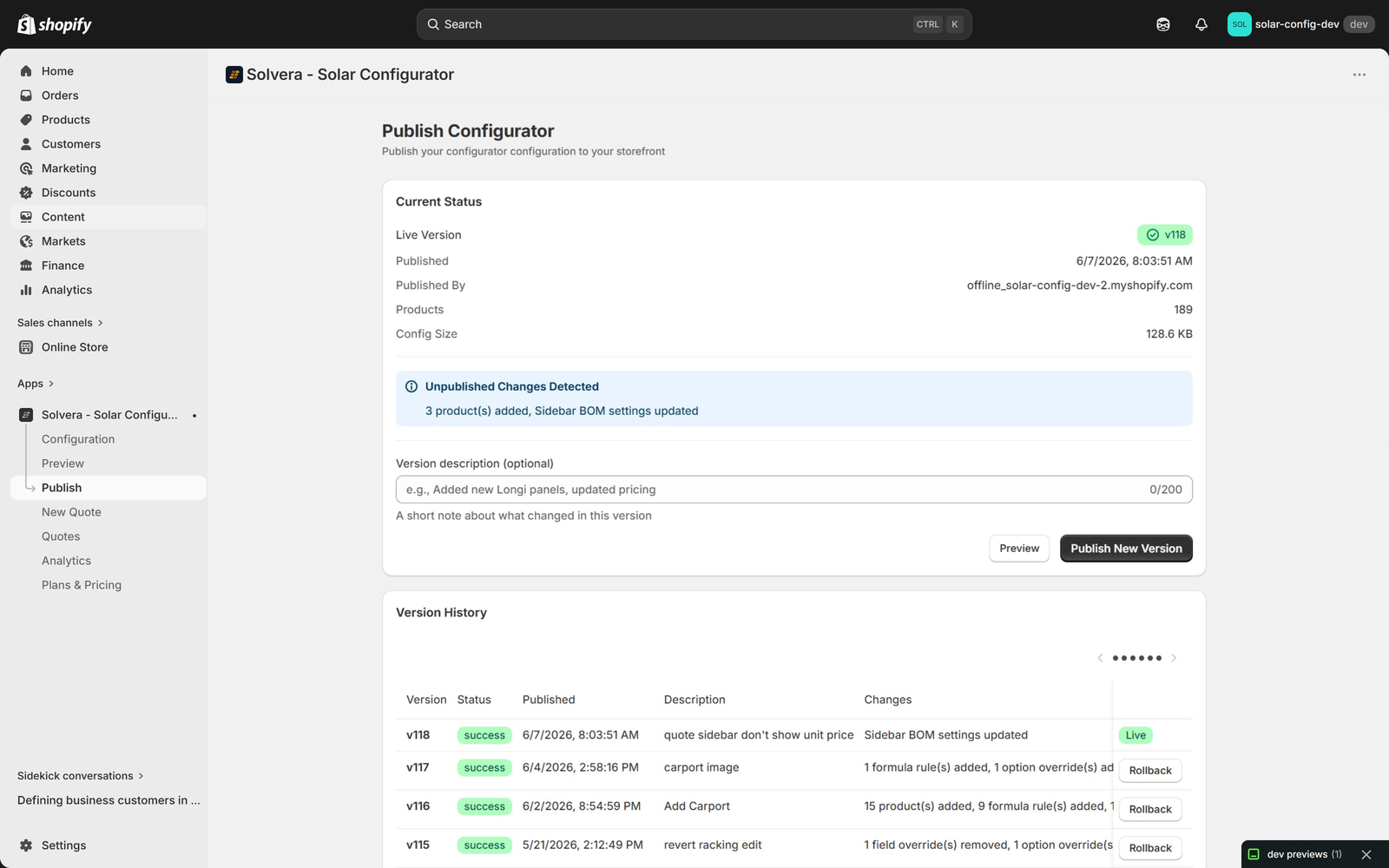Image resolution: width=1389 pixels, height=868 pixels.
Task: Expand Sidekick conversations
Action: [81, 776]
